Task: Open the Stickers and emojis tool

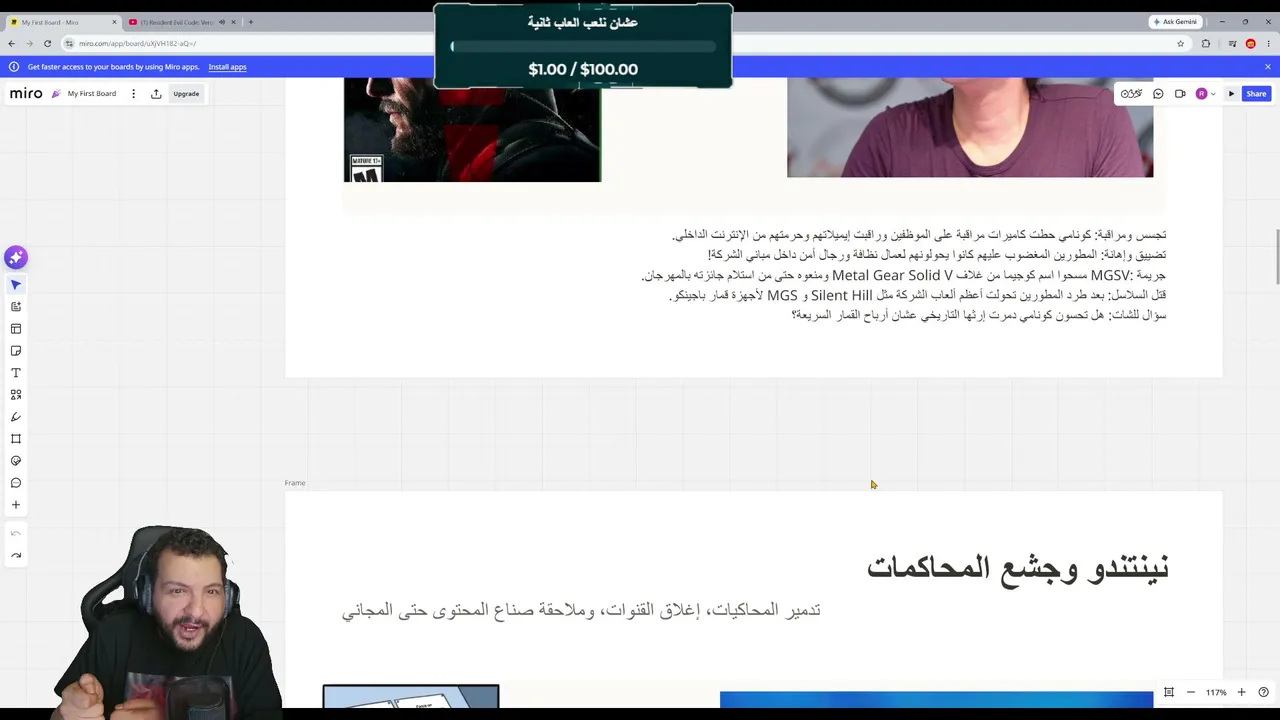Action: click(16, 461)
